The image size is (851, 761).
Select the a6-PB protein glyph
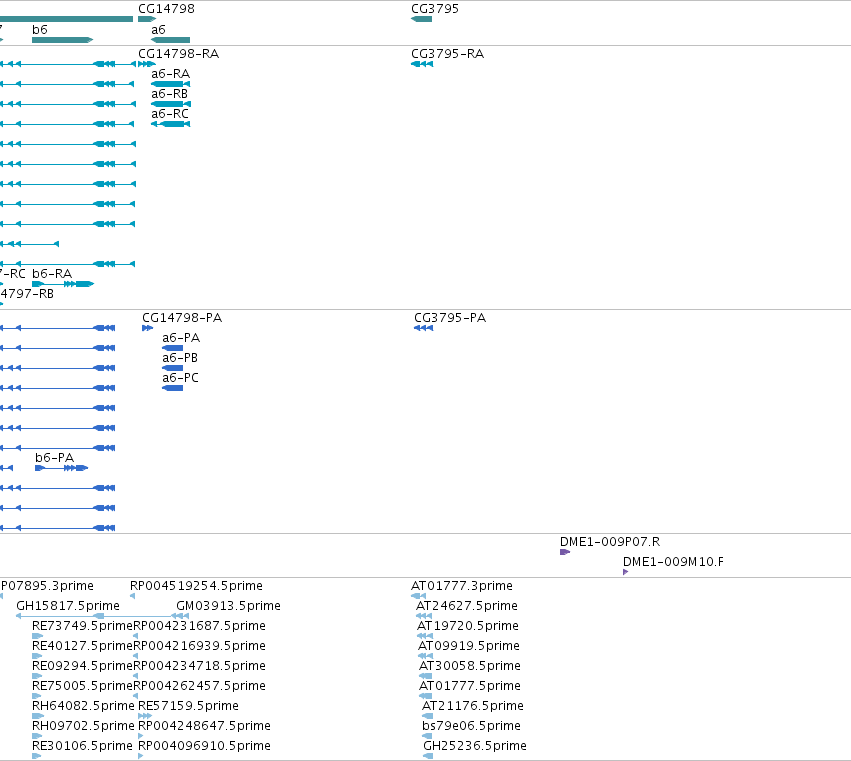click(173, 368)
